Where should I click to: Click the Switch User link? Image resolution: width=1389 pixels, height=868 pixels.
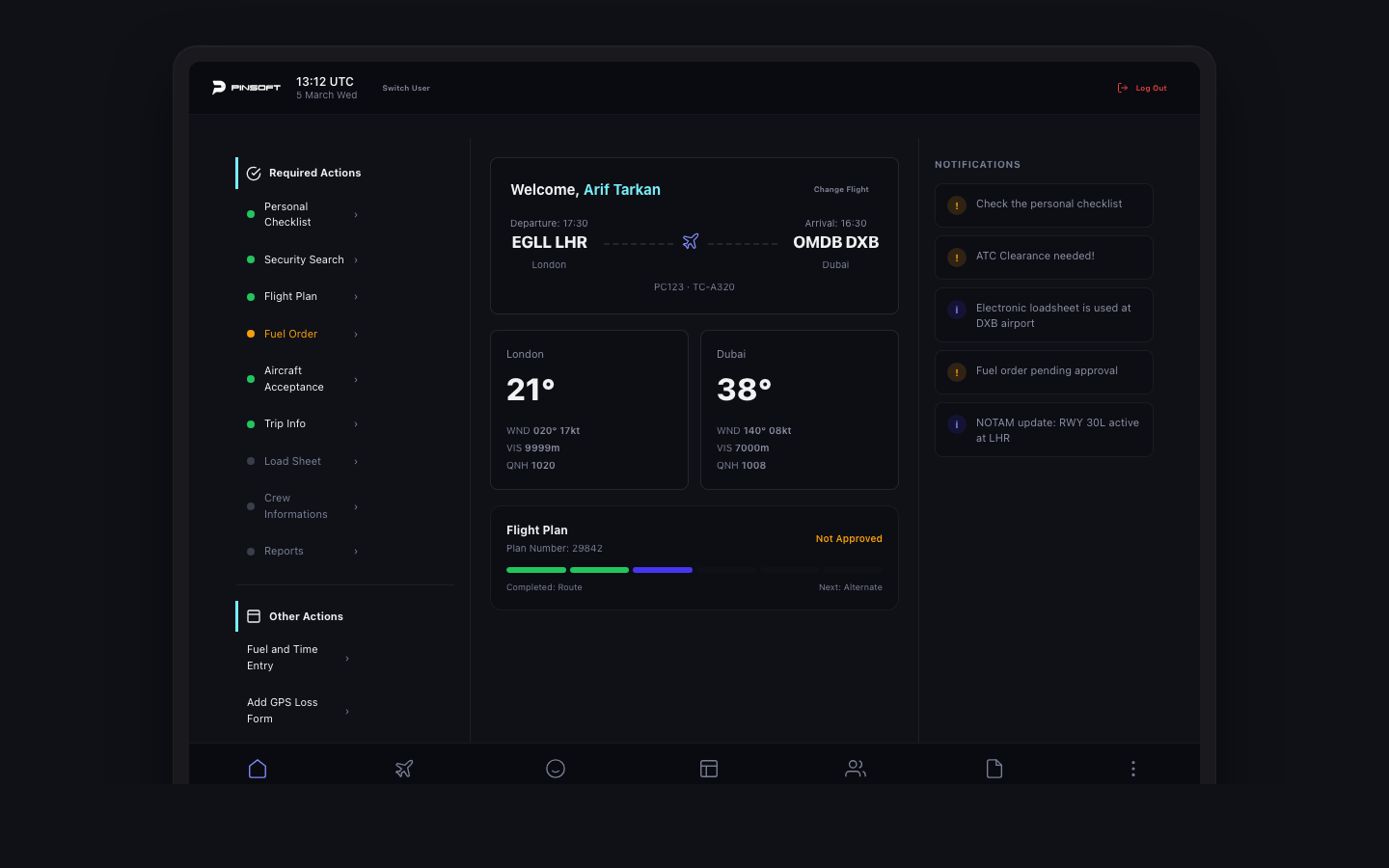(x=406, y=88)
